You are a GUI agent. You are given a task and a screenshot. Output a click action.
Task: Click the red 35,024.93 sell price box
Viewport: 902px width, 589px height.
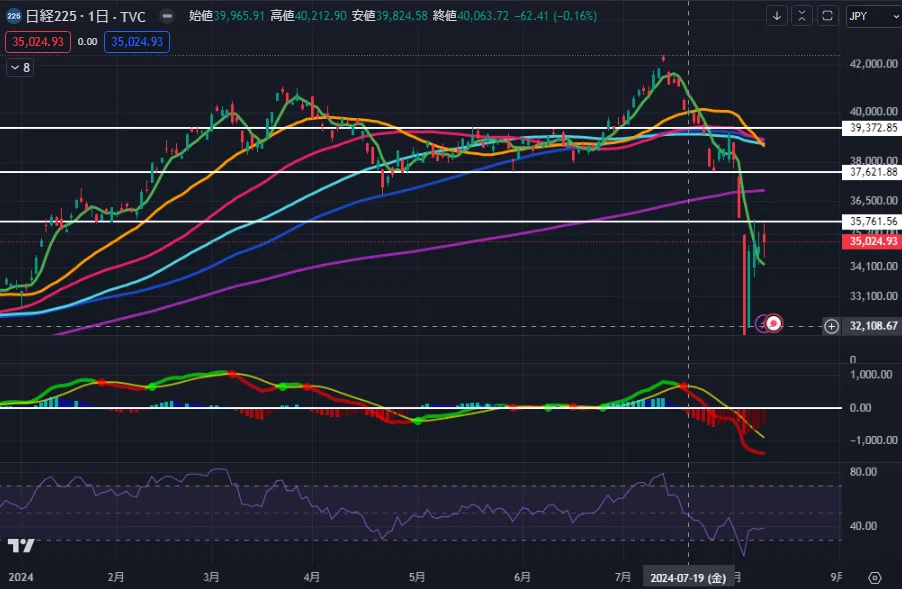point(38,42)
